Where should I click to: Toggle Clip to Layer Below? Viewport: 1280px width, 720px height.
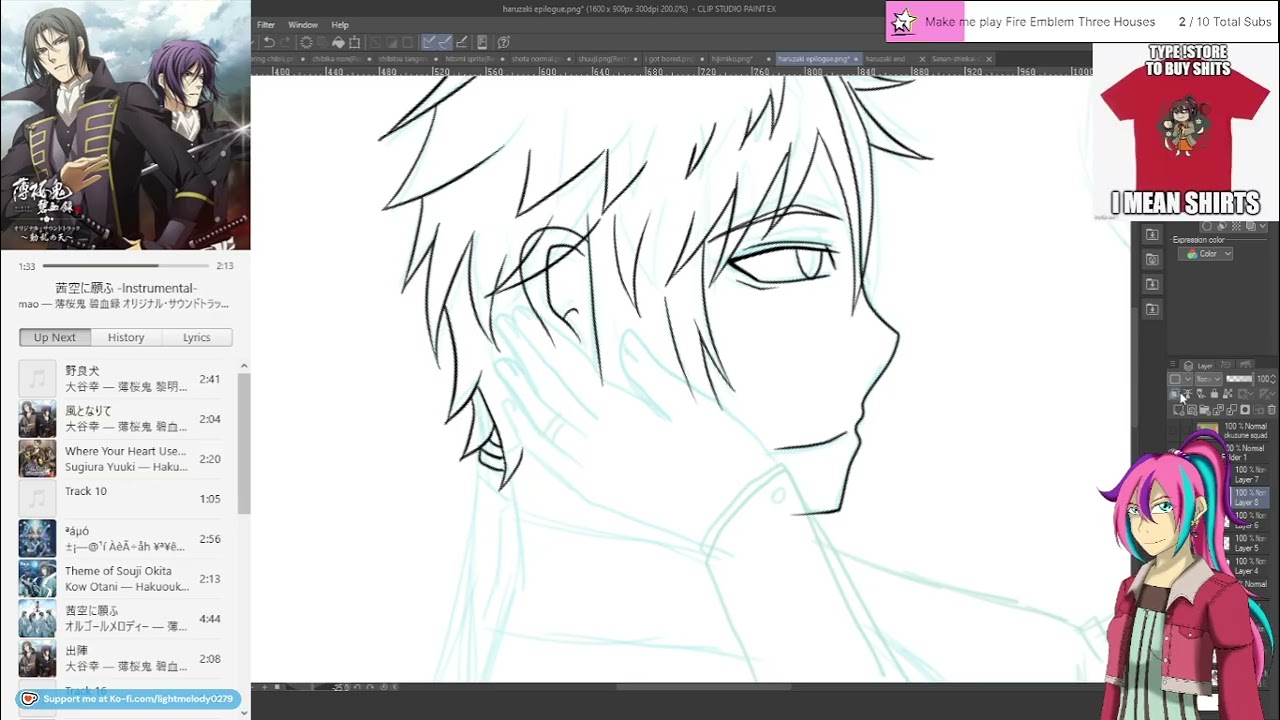coord(1176,395)
